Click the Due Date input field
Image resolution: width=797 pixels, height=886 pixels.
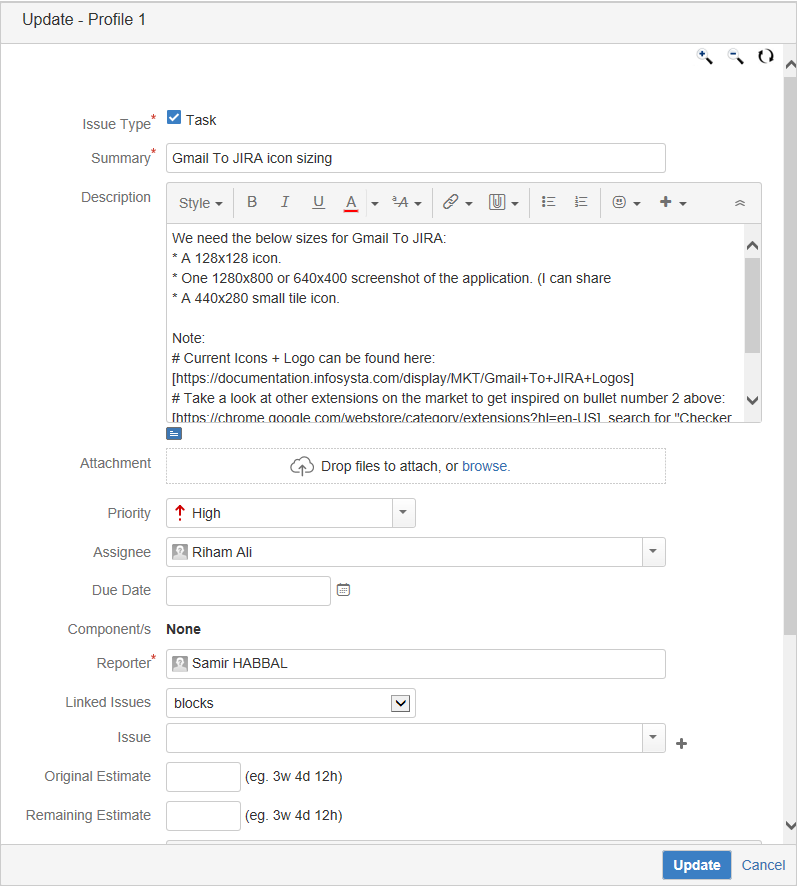(x=248, y=590)
